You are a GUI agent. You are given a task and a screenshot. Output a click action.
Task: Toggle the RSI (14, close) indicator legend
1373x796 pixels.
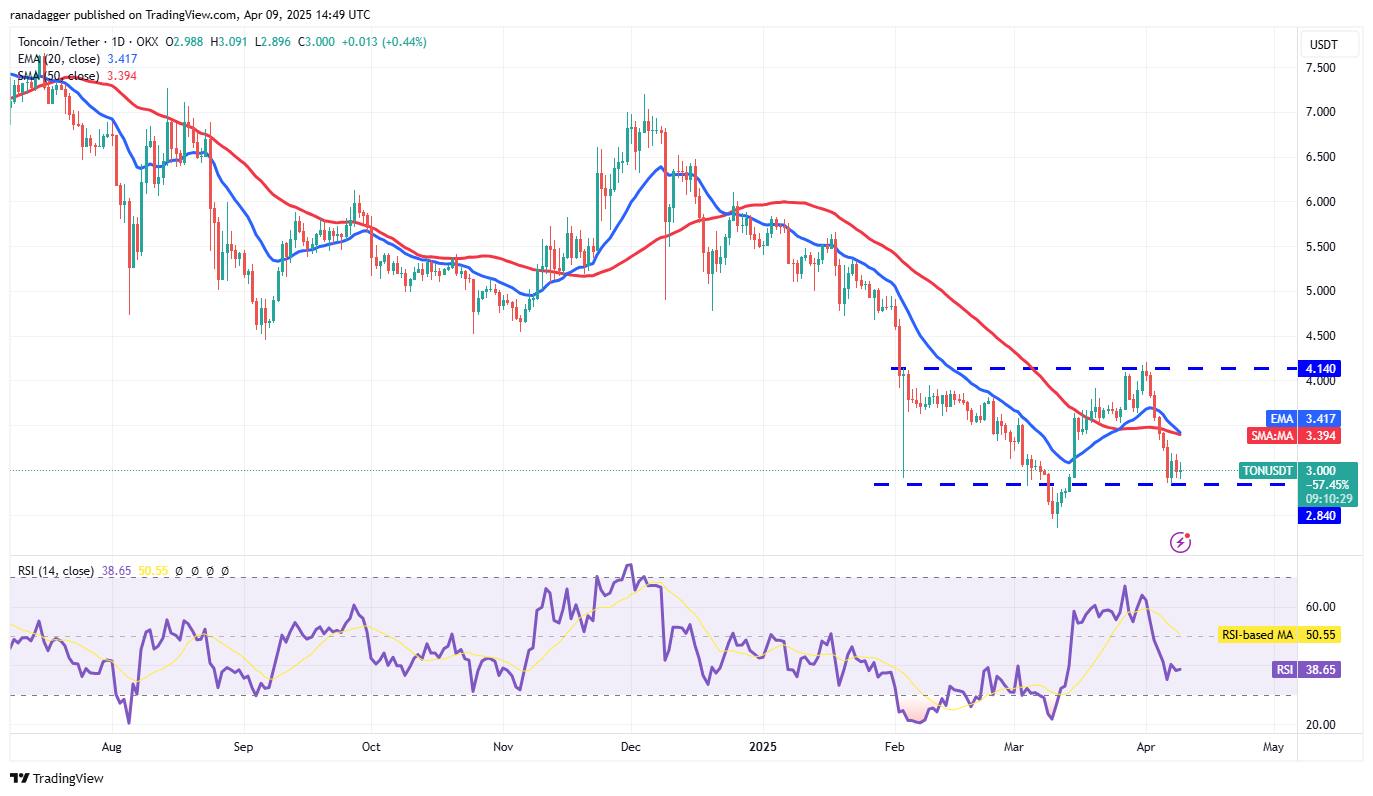tap(55, 571)
